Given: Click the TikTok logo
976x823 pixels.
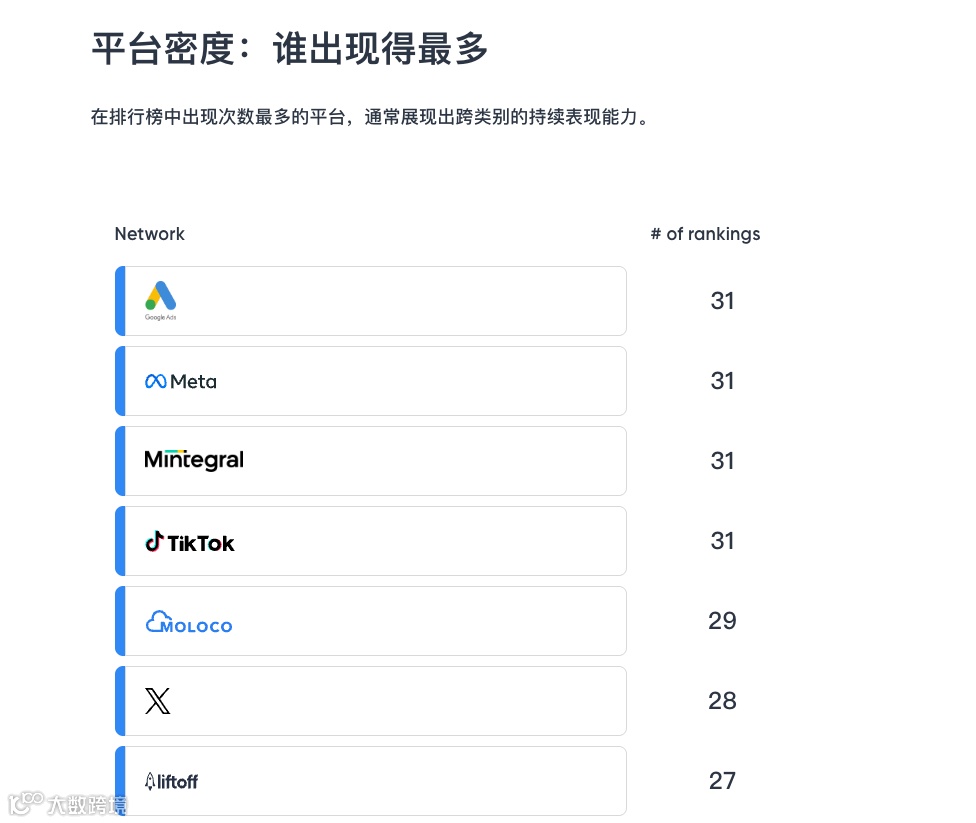Looking at the screenshot, I should click(190, 542).
